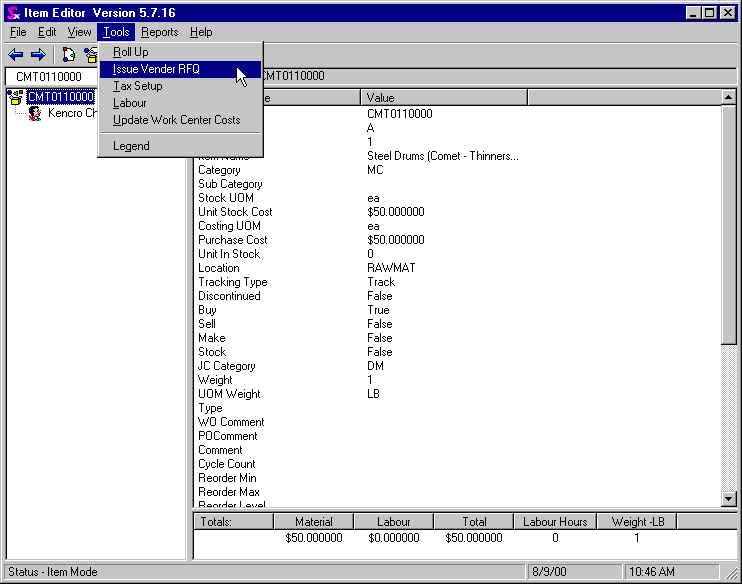Select Kencro vendor node in tree

72,113
